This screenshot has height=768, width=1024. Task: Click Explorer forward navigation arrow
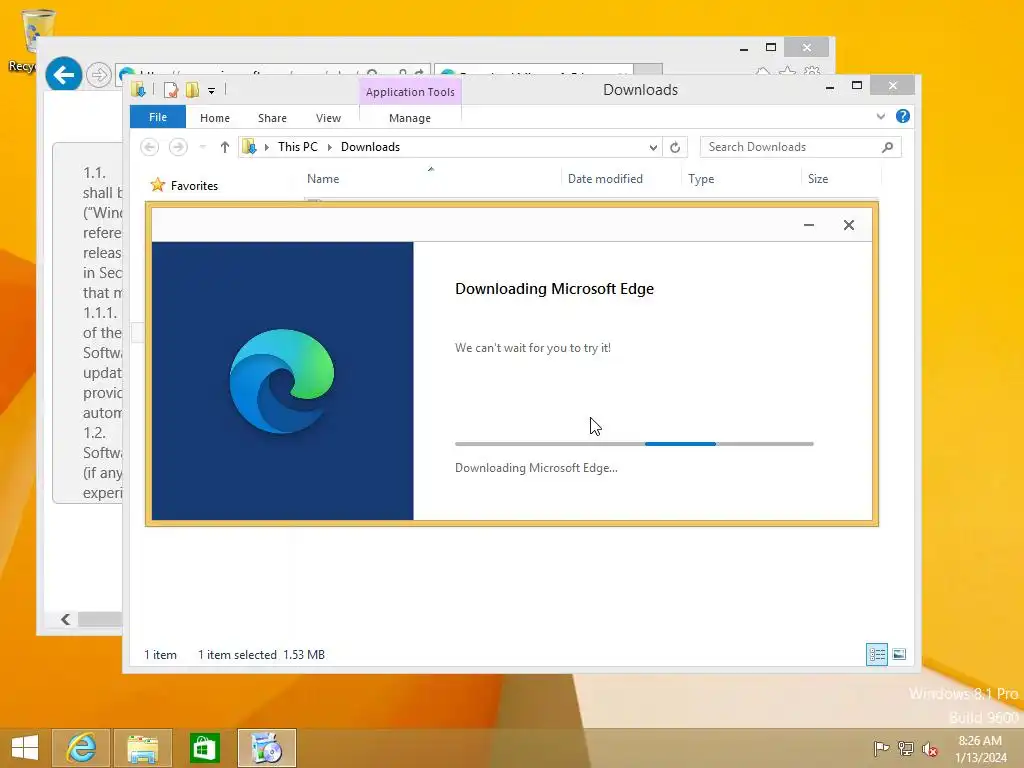coord(178,147)
